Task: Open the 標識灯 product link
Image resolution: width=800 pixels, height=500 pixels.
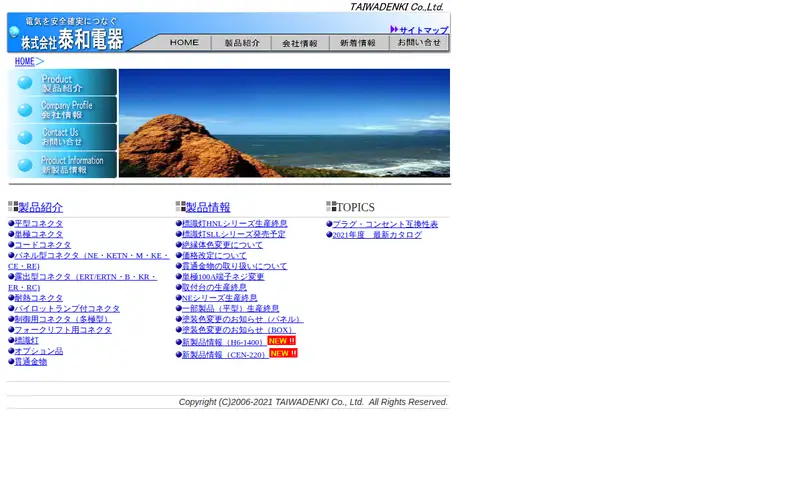Action: [26, 340]
